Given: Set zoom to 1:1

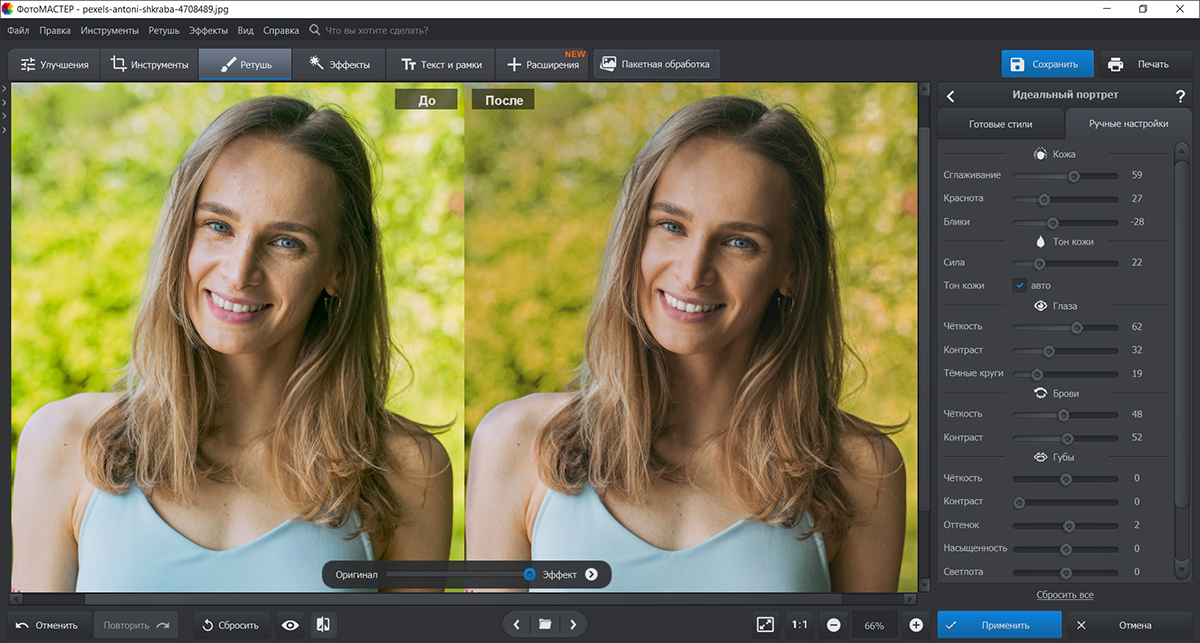Looking at the screenshot, I should pyautogui.click(x=800, y=625).
